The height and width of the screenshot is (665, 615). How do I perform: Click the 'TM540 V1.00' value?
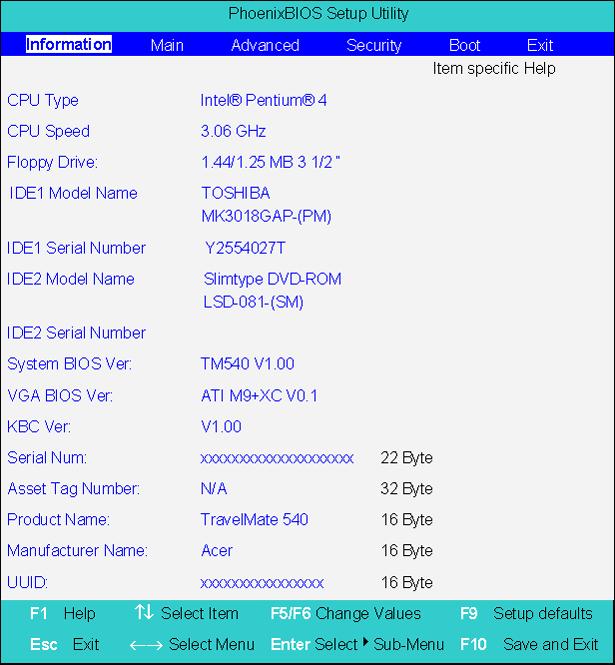(x=247, y=363)
